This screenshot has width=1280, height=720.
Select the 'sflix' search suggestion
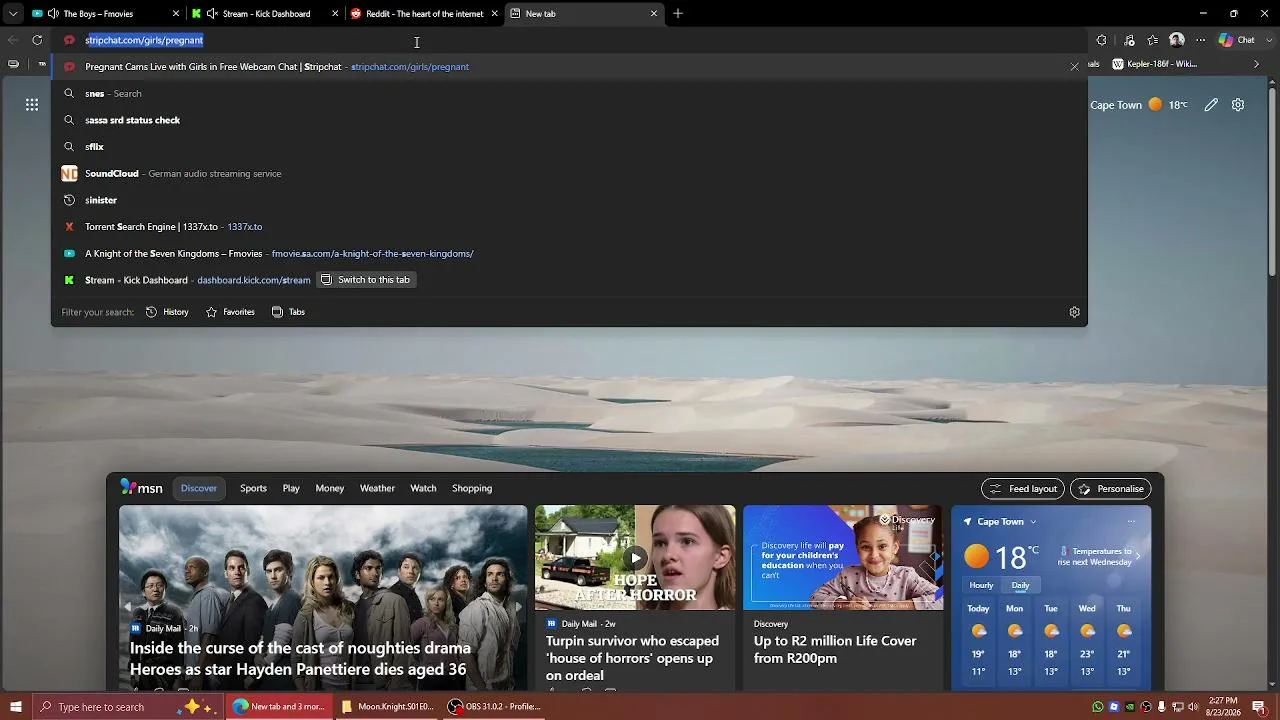click(x=569, y=147)
